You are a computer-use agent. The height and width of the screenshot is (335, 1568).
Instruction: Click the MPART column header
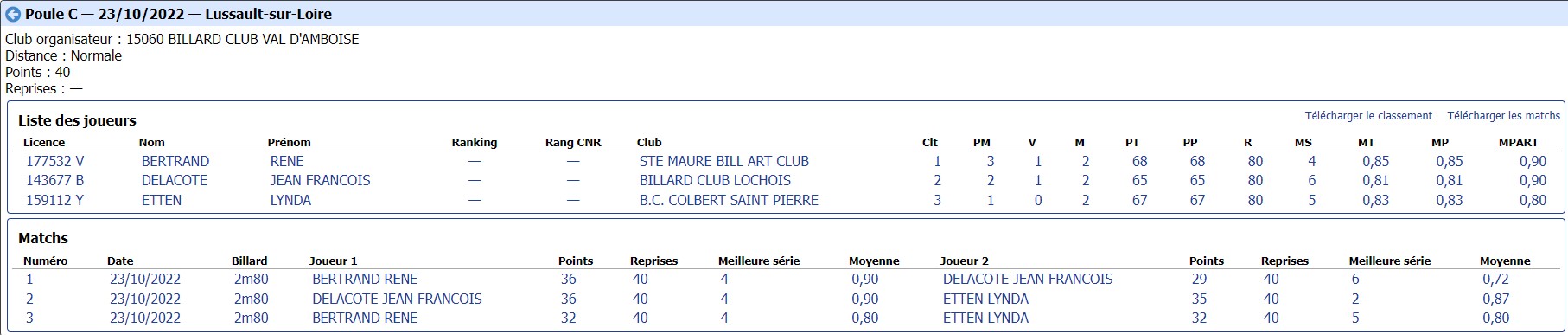1519,142
